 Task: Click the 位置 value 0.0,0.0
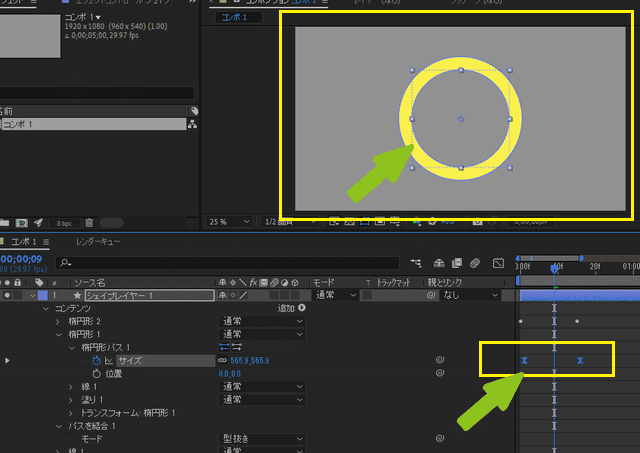[x=229, y=374]
